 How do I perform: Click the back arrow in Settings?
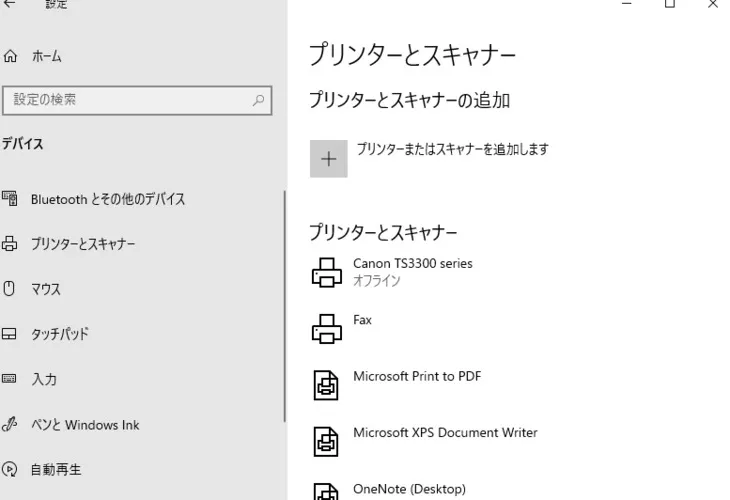coord(10,5)
